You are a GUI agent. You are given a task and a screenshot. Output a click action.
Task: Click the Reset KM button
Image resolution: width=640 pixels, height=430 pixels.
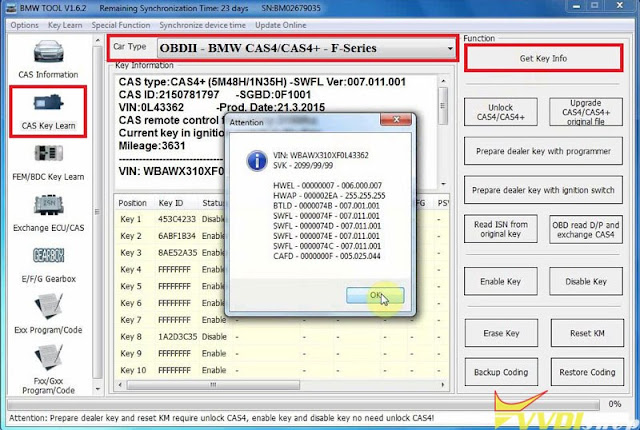(x=587, y=333)
